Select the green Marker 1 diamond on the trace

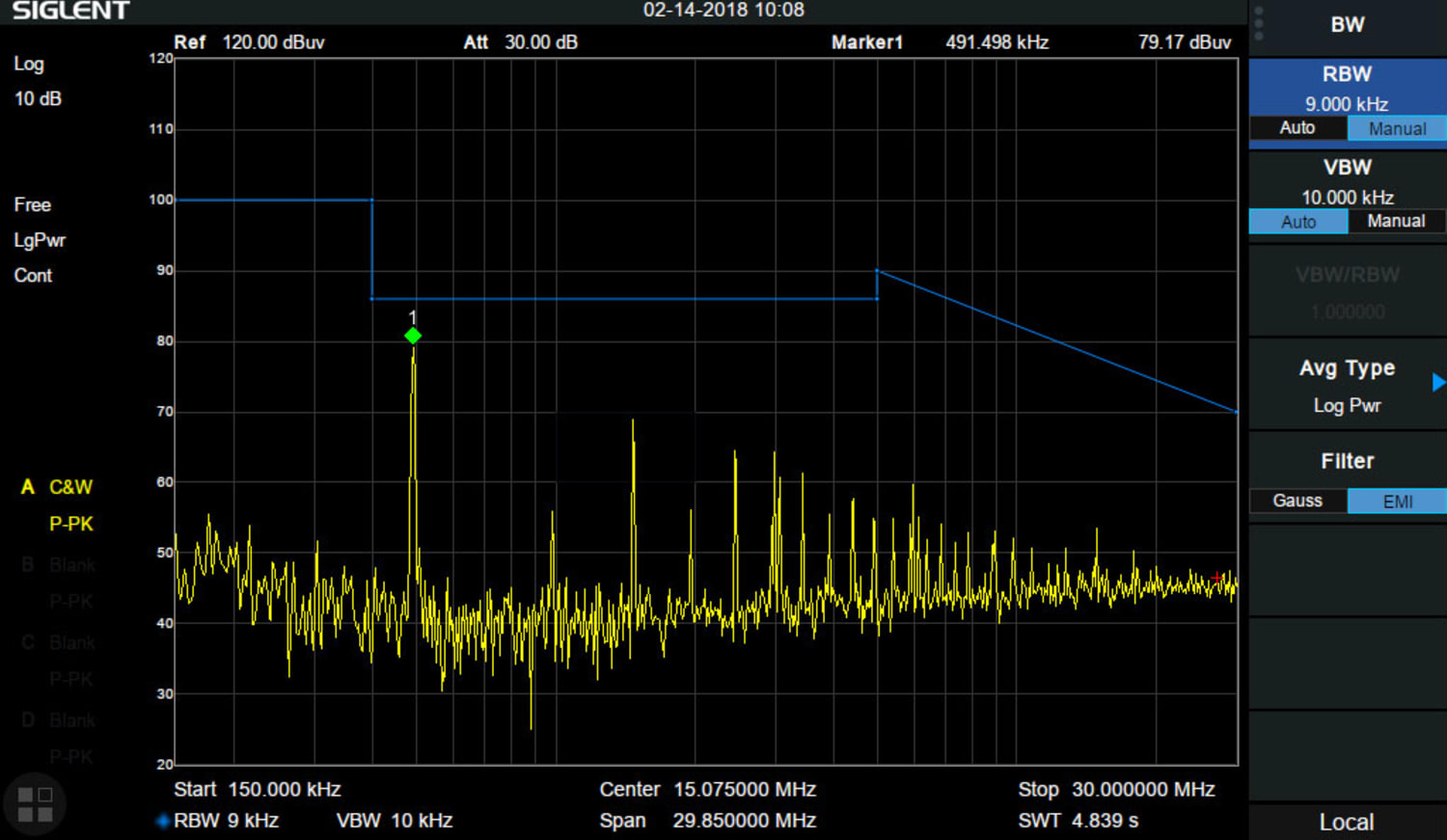[x=413, y=336]
